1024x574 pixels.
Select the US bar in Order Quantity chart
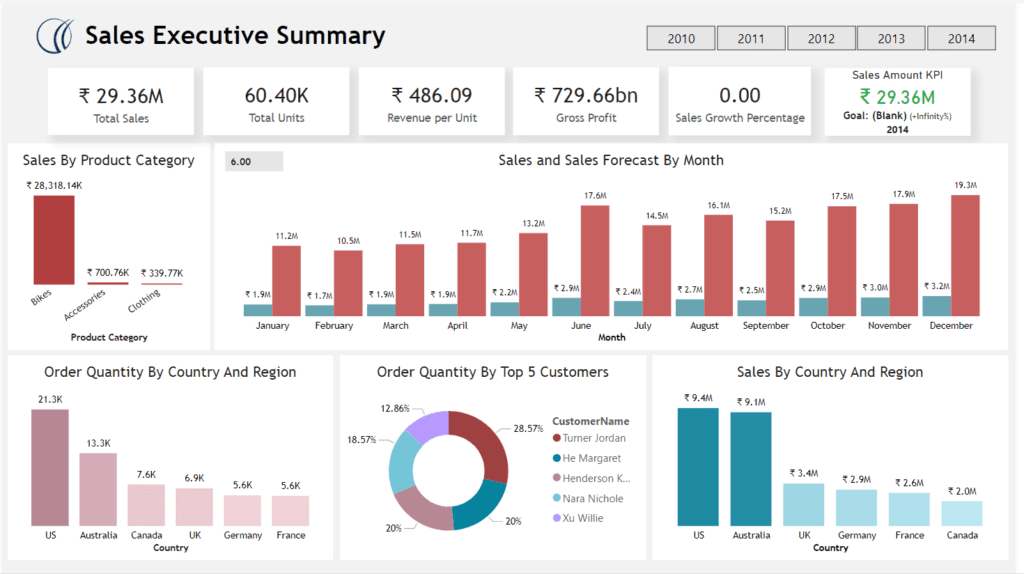pos(50,467)
